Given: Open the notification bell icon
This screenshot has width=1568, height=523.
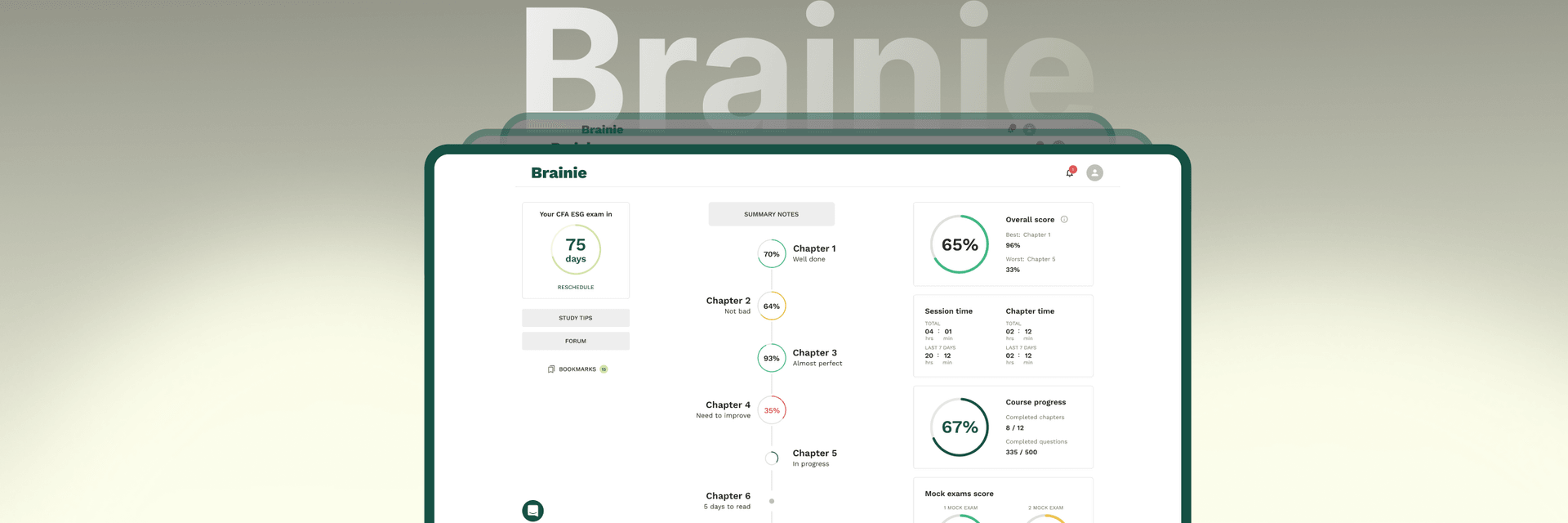Looking at the screenshot, I should tap(1070, 172).
